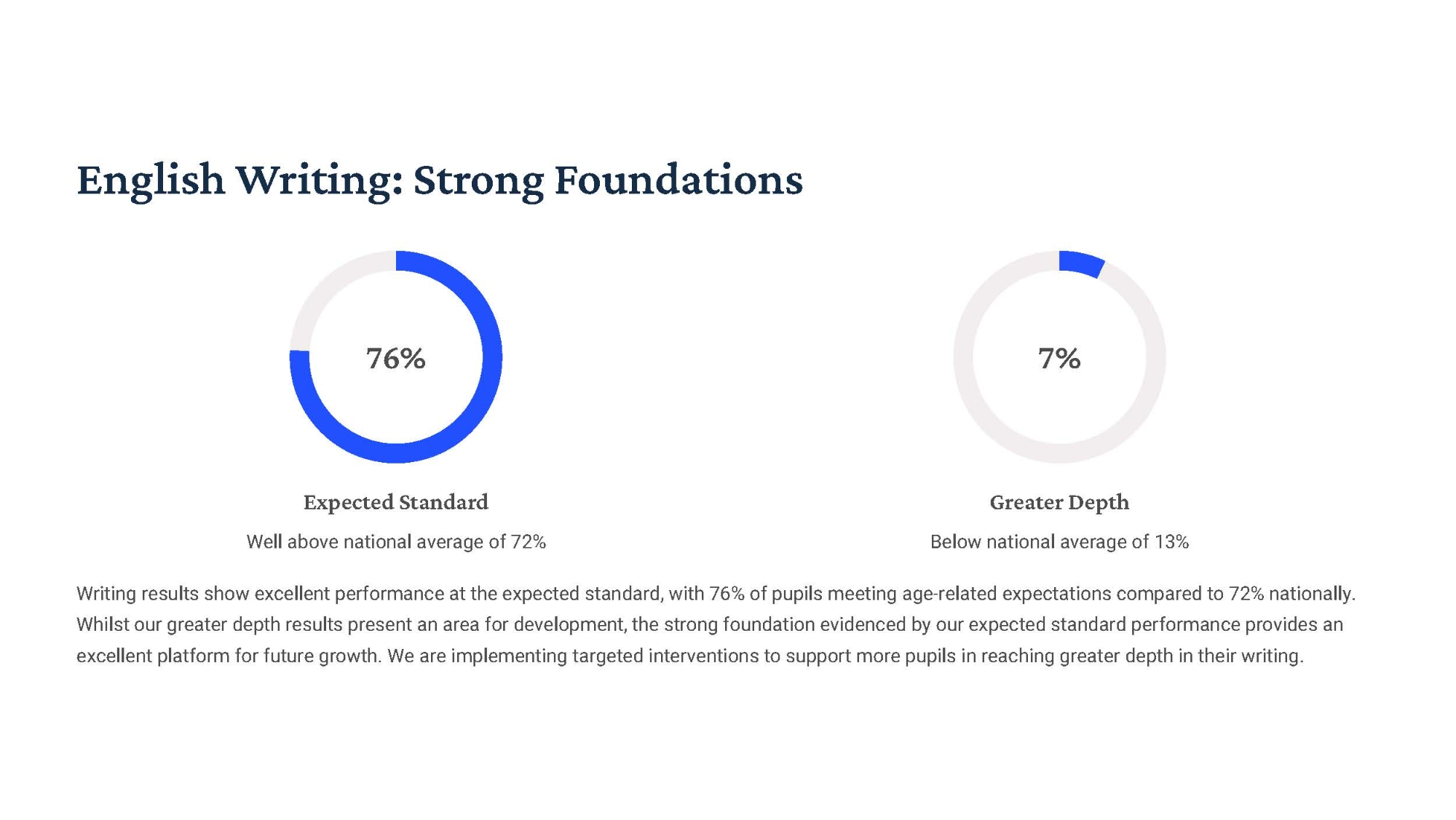Click 'Well above national average of 72%' caption
1456x820 pixels.
[x=395, y=542]
